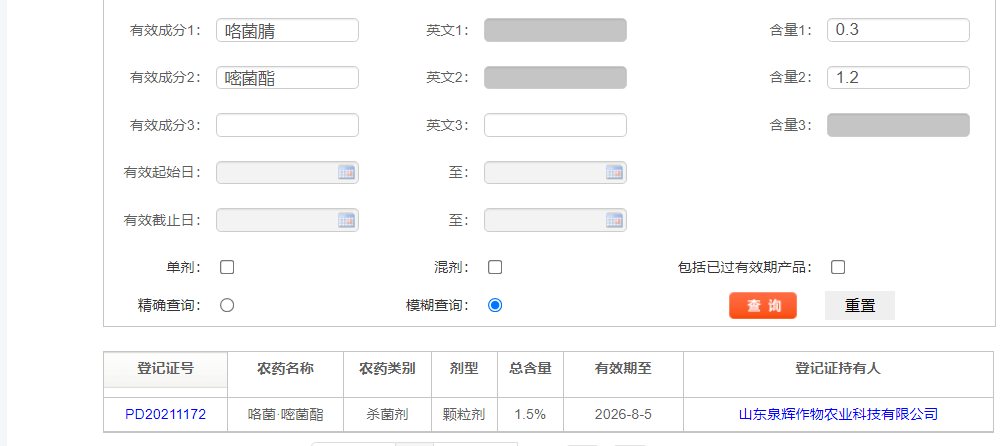Open 山东泉辉作物农业科技有限公司 holder link
1007x446 pixels.
[x=838, y=415]
